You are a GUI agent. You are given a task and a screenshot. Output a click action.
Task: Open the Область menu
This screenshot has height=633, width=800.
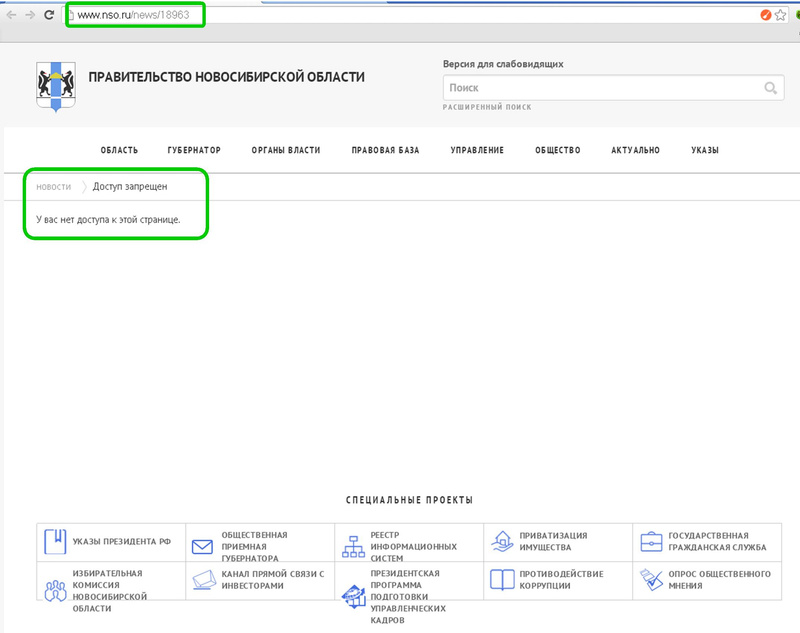119,150
